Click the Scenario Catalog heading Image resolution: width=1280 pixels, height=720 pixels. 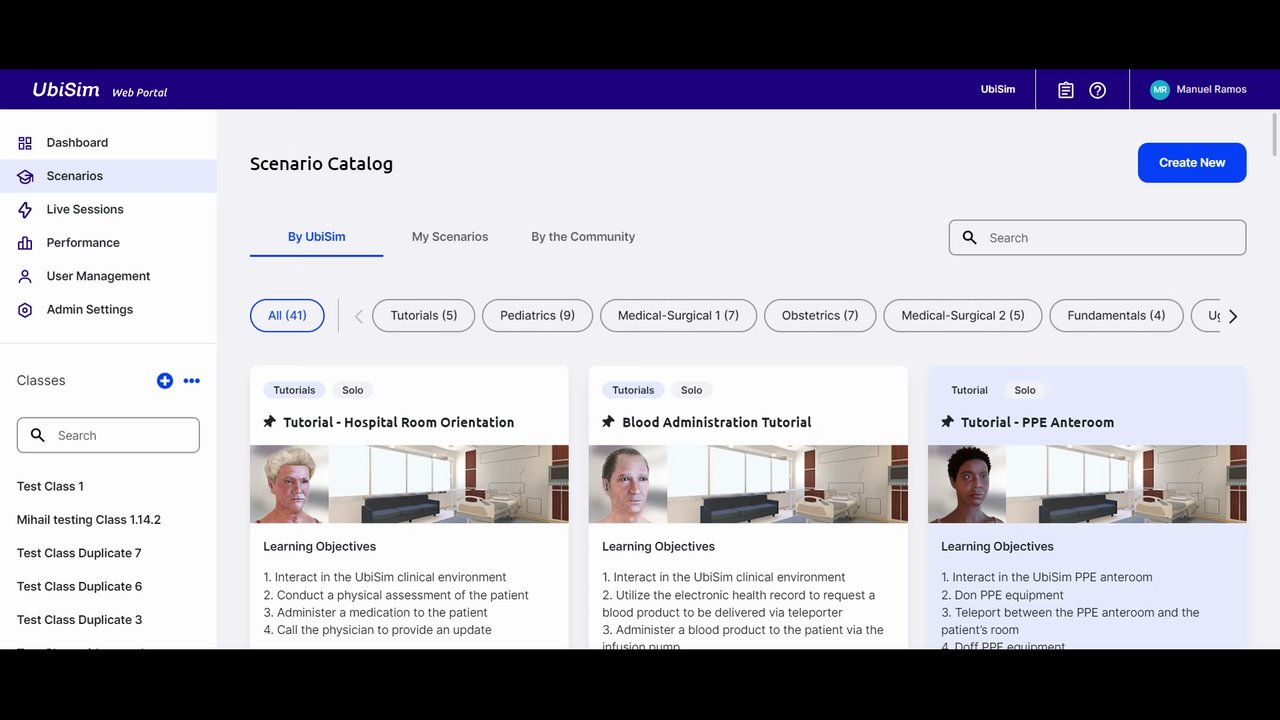tap(321, 164)
